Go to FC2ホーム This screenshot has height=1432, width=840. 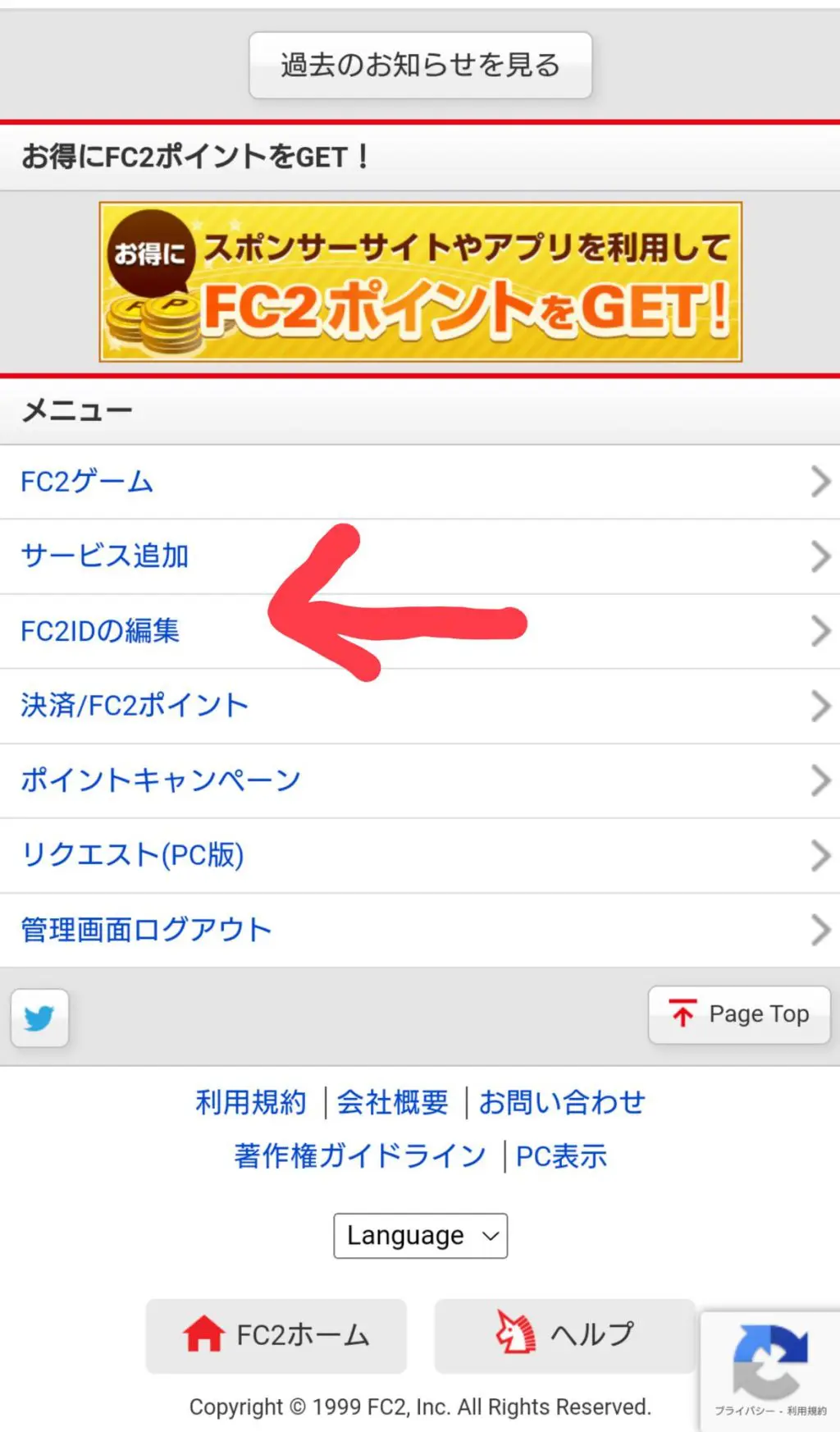[x=276, y=1335]
